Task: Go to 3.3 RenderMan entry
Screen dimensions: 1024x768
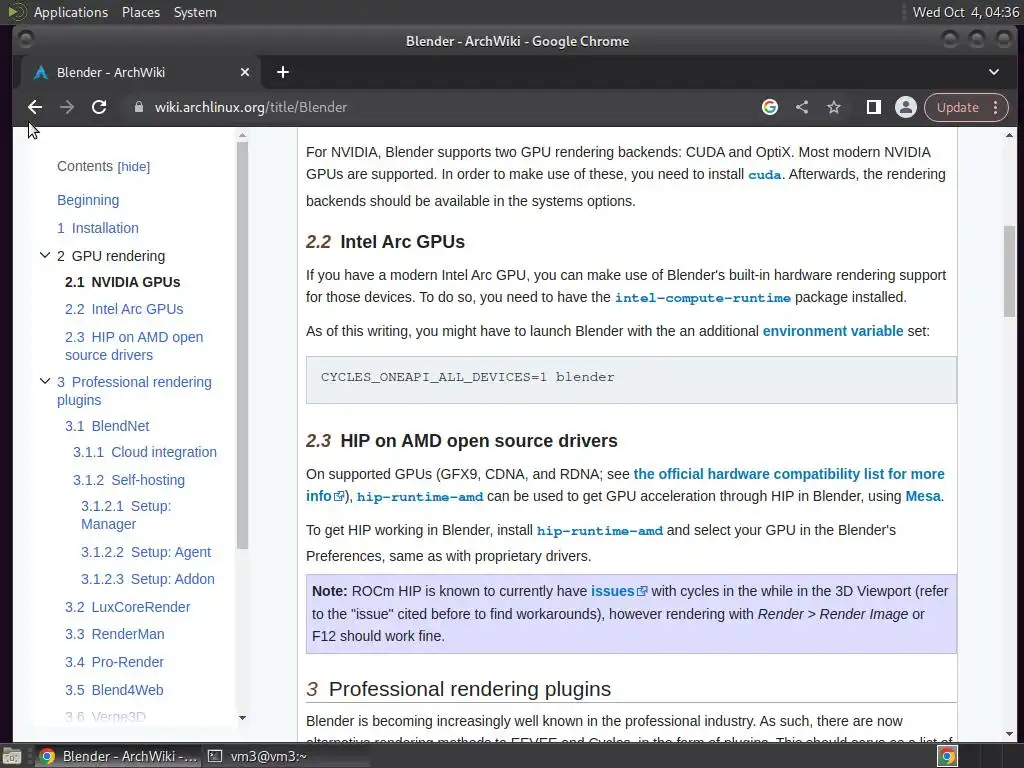Action: click(114, 634)
